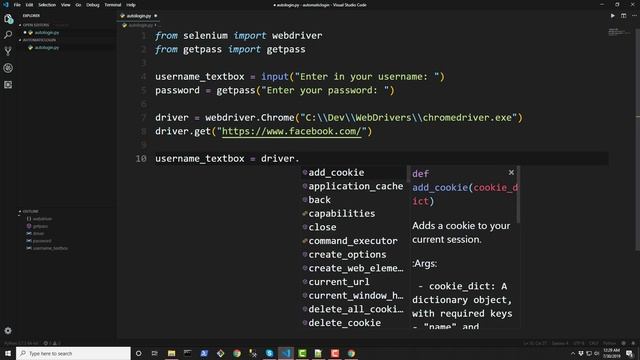Image resolution: width=640 pixels, height=360 pixels.
Task: Choose capabilities from the suggestions
Action: pyautogui.click(x=353, y=214)
